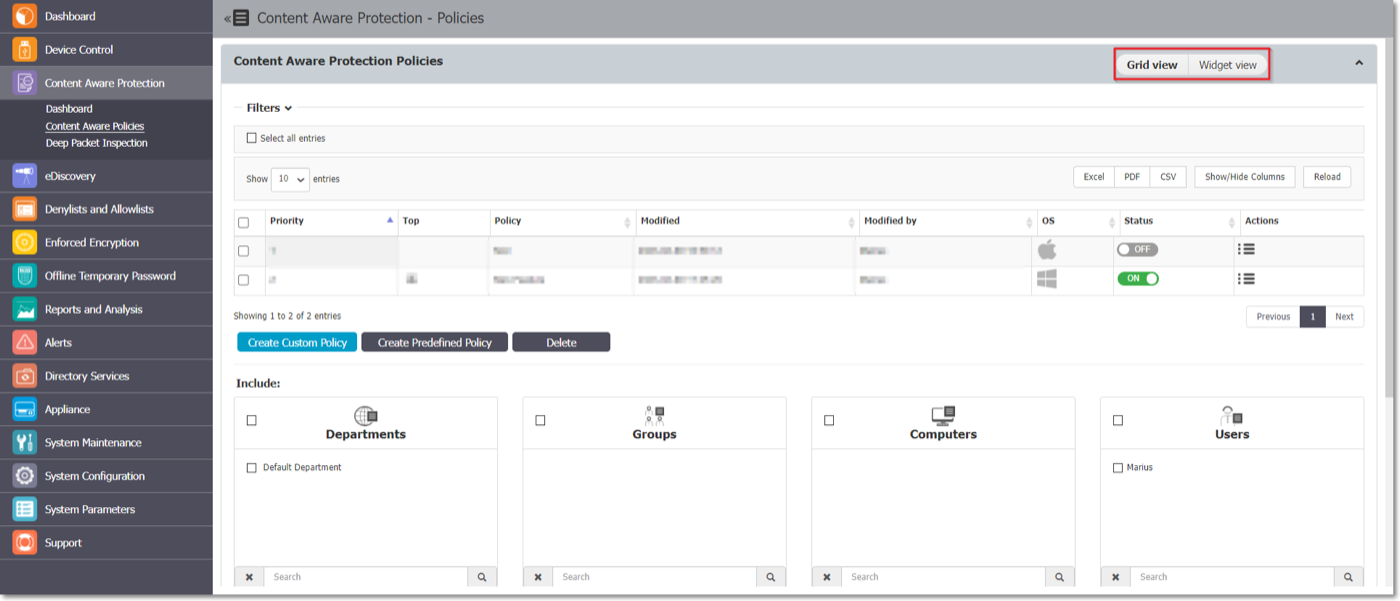Switch to Grid view
This screenshot has height=601, width=1400.
point(1152,65)
